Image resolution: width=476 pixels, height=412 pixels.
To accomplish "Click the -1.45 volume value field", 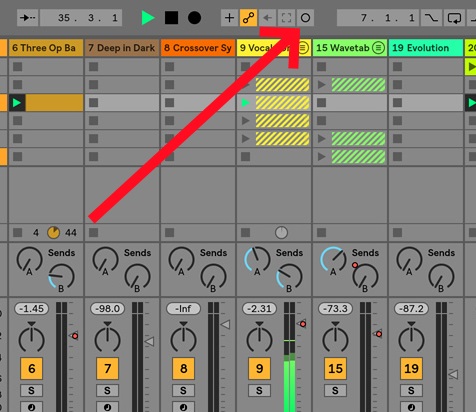I will tap(31, 309).
